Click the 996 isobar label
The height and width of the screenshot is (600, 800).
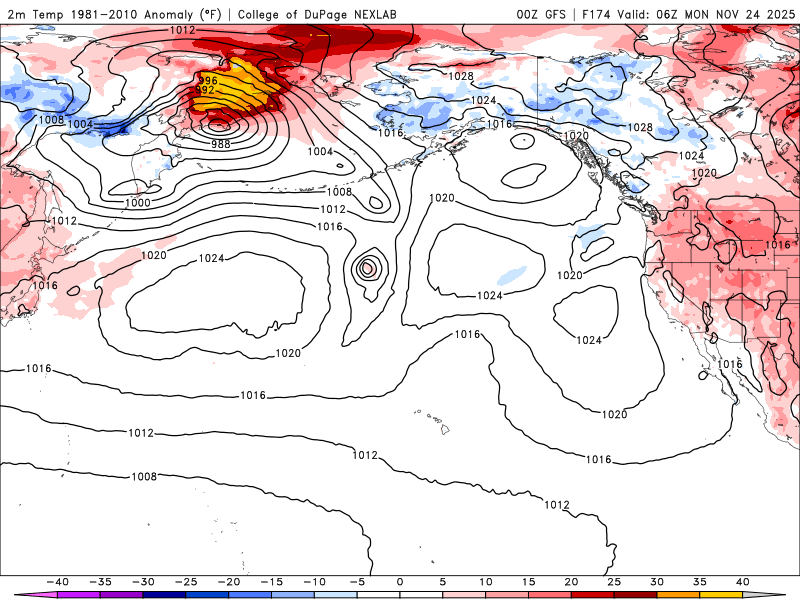point(208,81)
